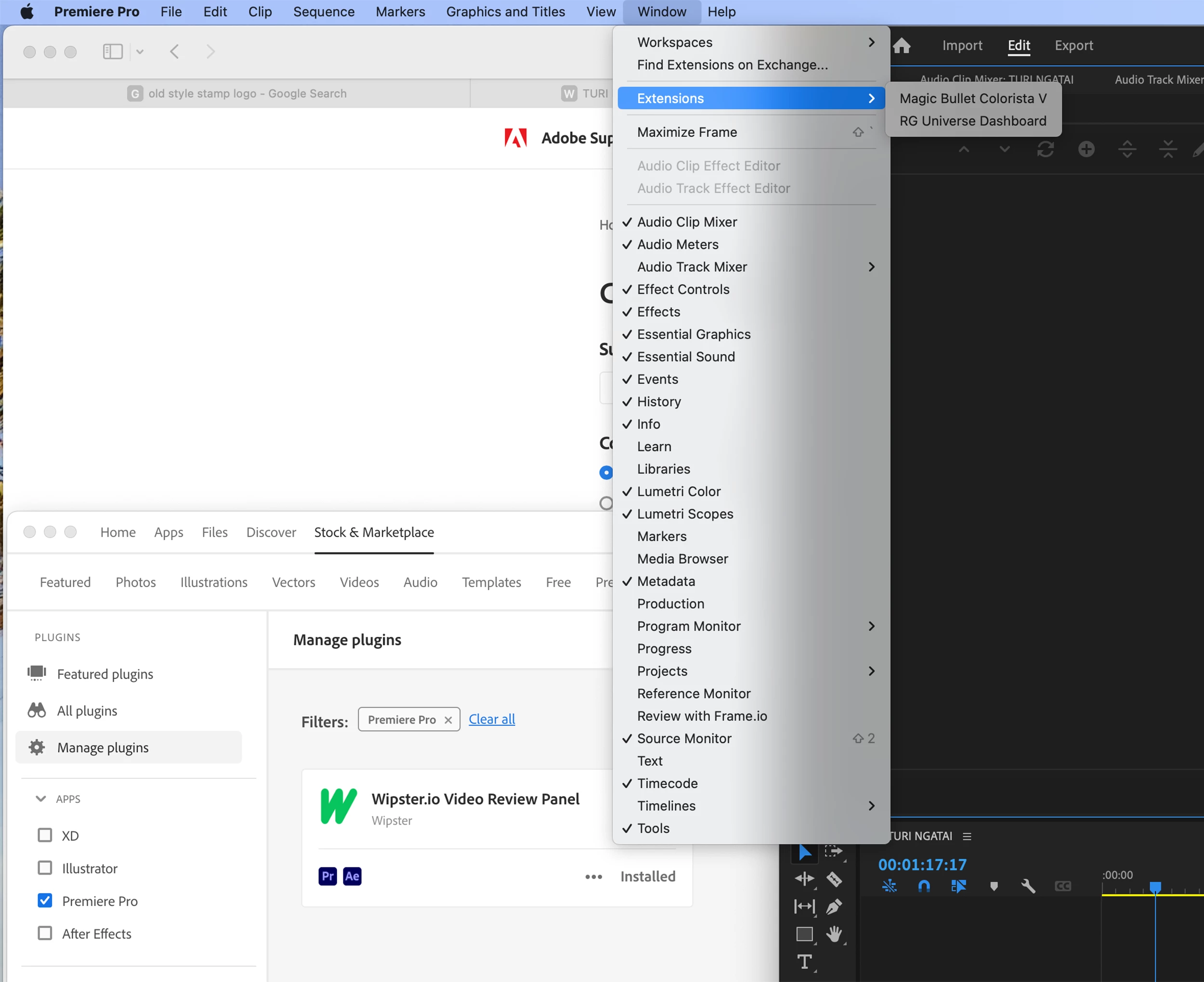Screen dimensions: 1204x982
Task: Remove the Premiere Pro filter tag
Action: pos(448,720)
